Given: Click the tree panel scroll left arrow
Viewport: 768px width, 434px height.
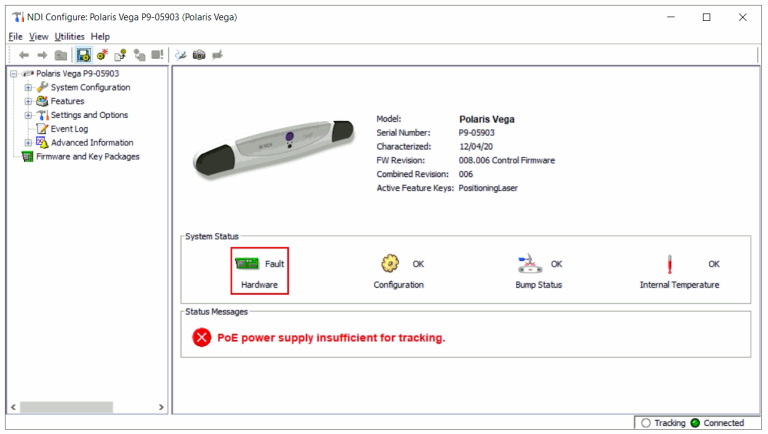Looking at the screenshot, I should click(x=13, y=407).
